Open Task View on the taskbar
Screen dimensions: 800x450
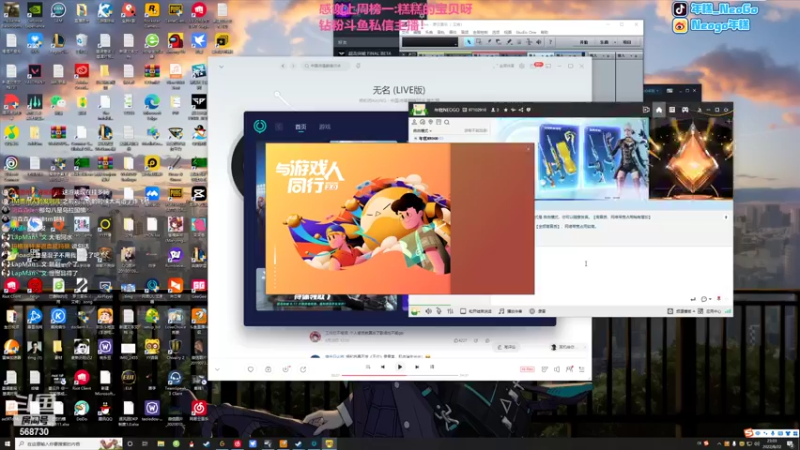click(145, 444)
